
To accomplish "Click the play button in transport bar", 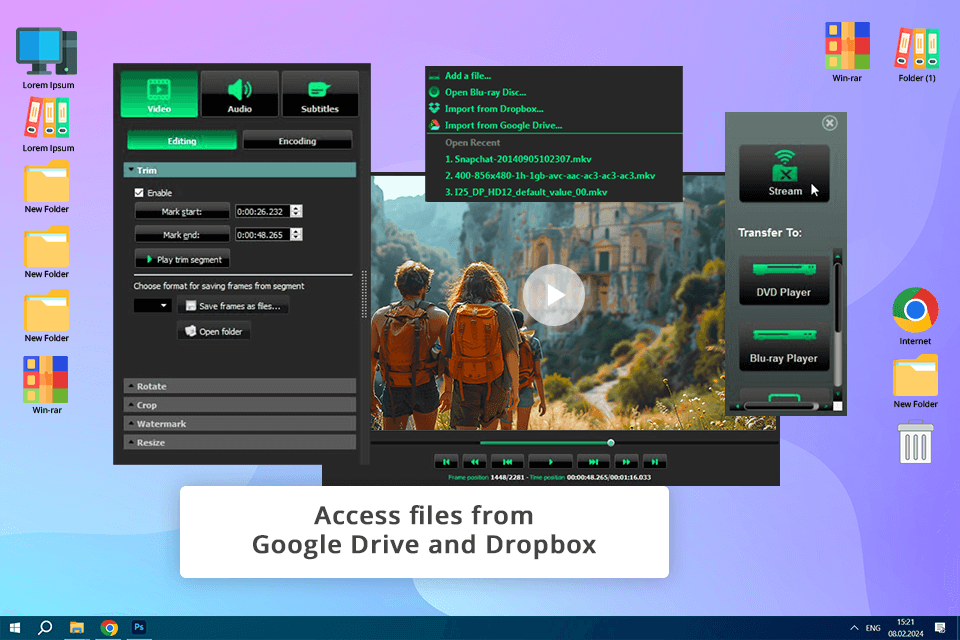I will 550,462.
